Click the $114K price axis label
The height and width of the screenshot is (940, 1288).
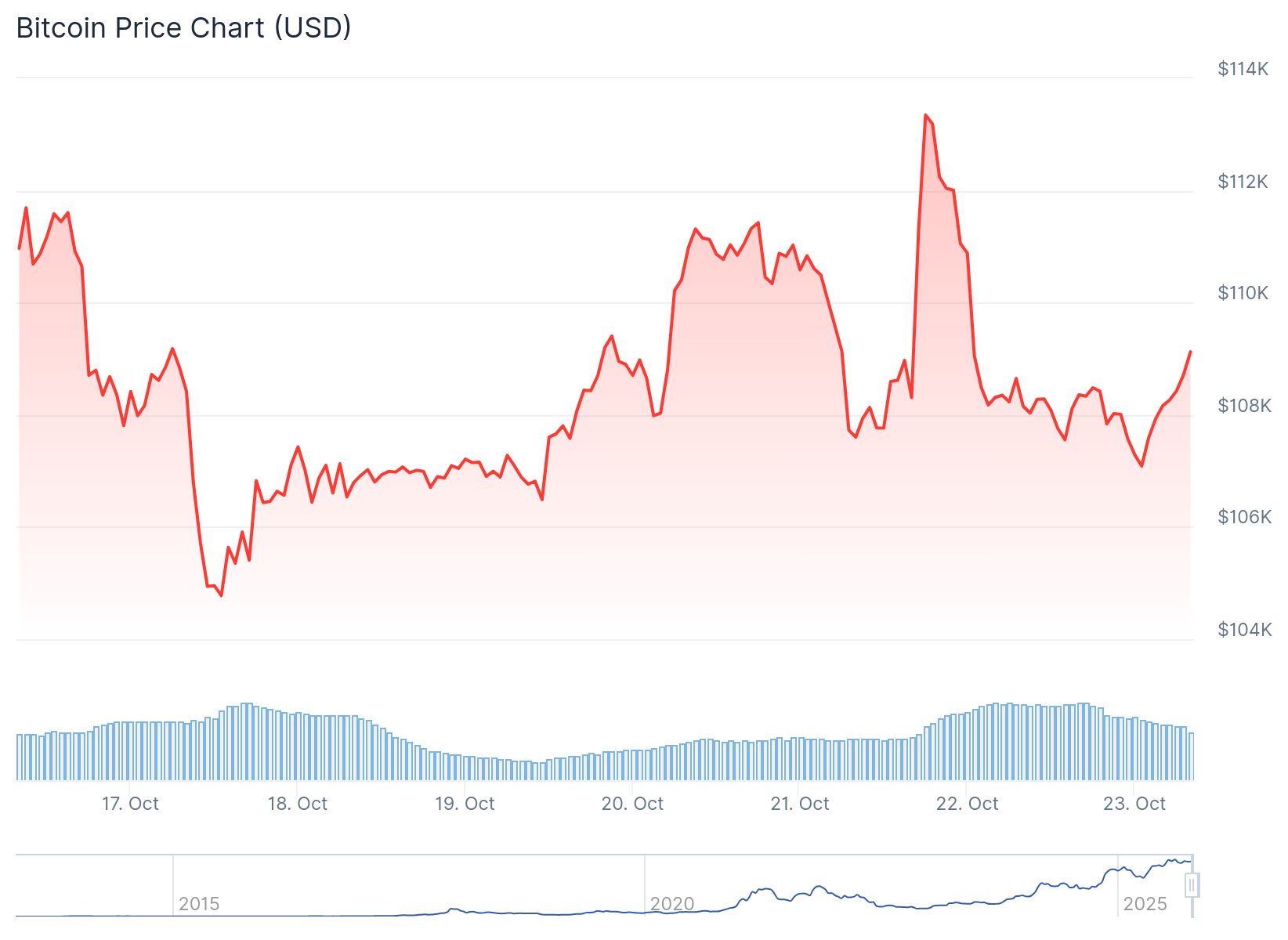[x=1243, y=69]
